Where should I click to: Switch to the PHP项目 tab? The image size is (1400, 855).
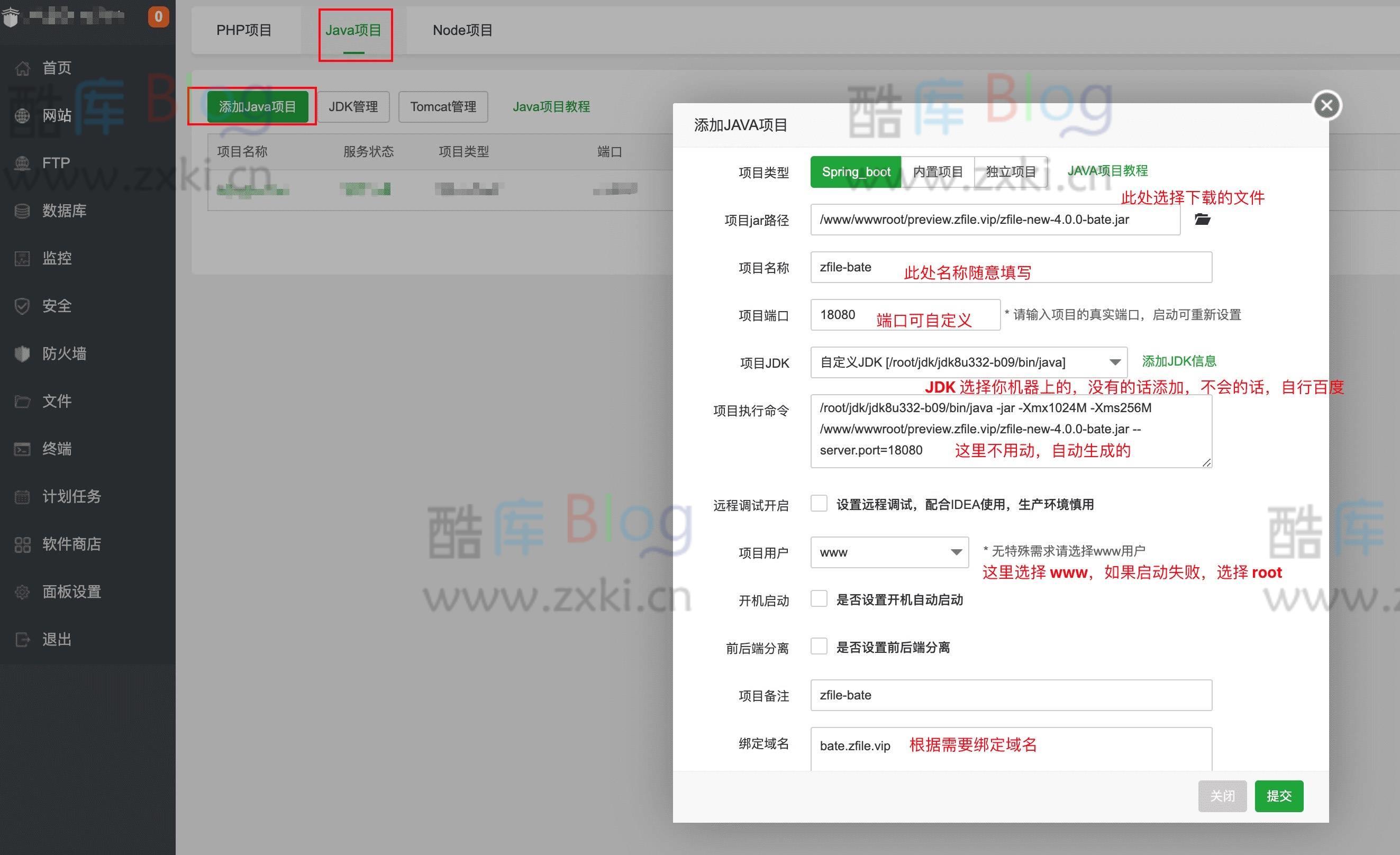[244, 30]
